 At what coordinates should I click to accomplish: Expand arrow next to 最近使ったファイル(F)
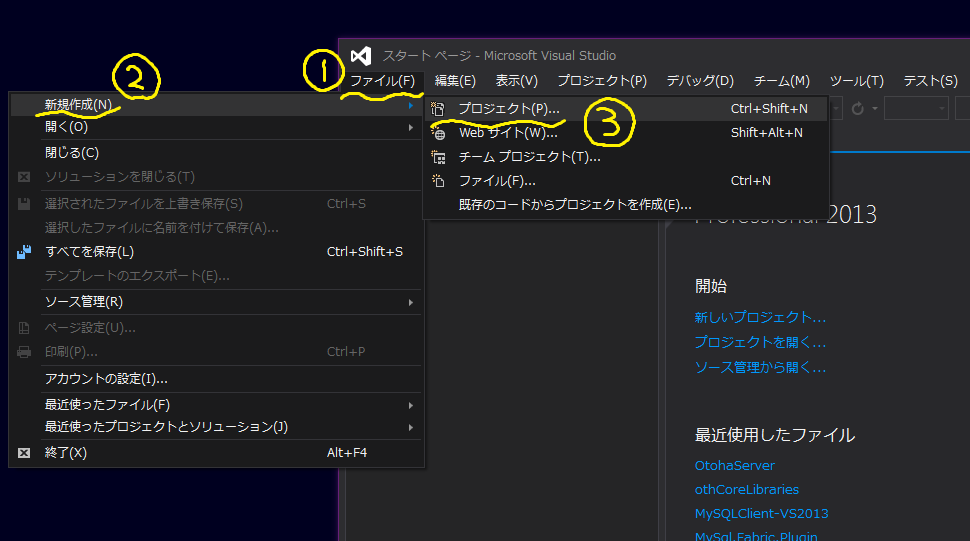click(411, 406)
